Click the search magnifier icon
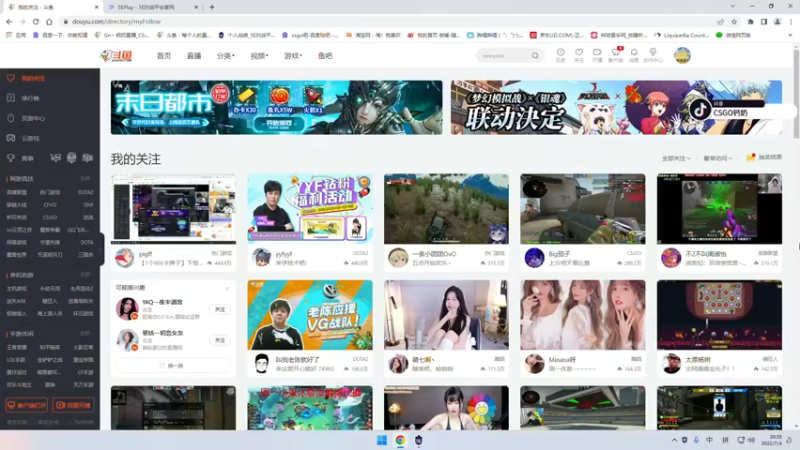This screenshot has width=800, height=450. (535, 56)
